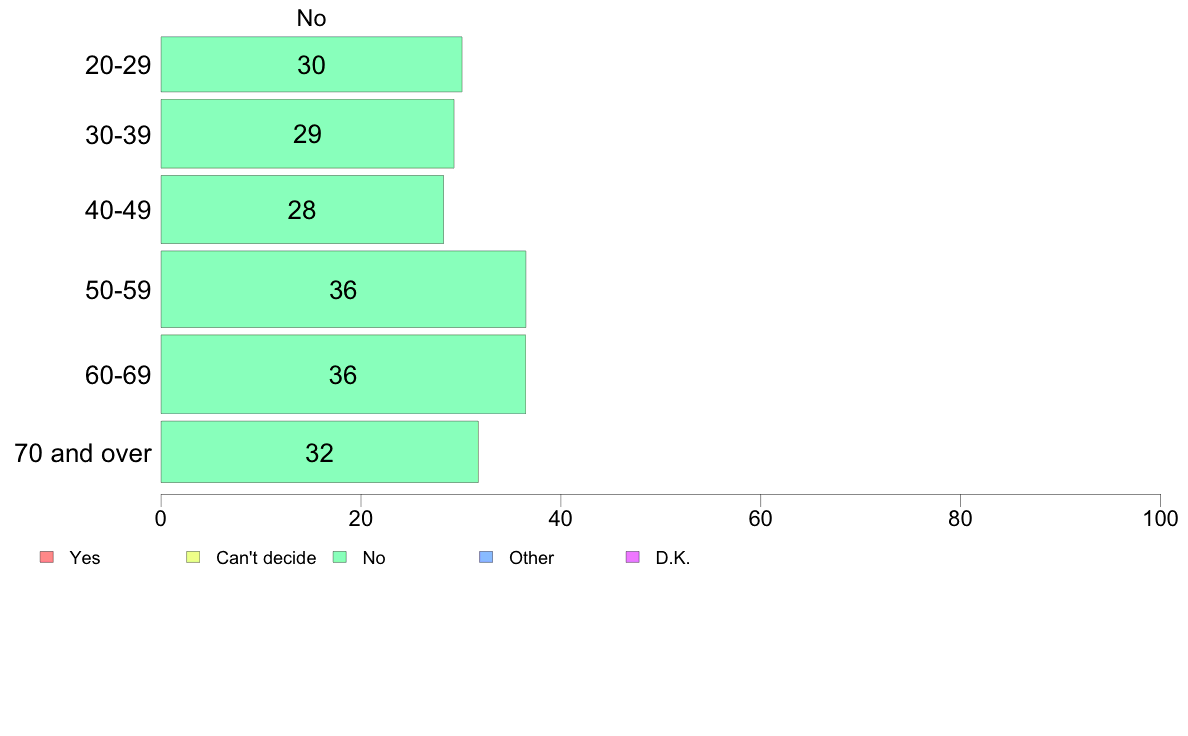Click the 70 and over label

pos(83,453)
